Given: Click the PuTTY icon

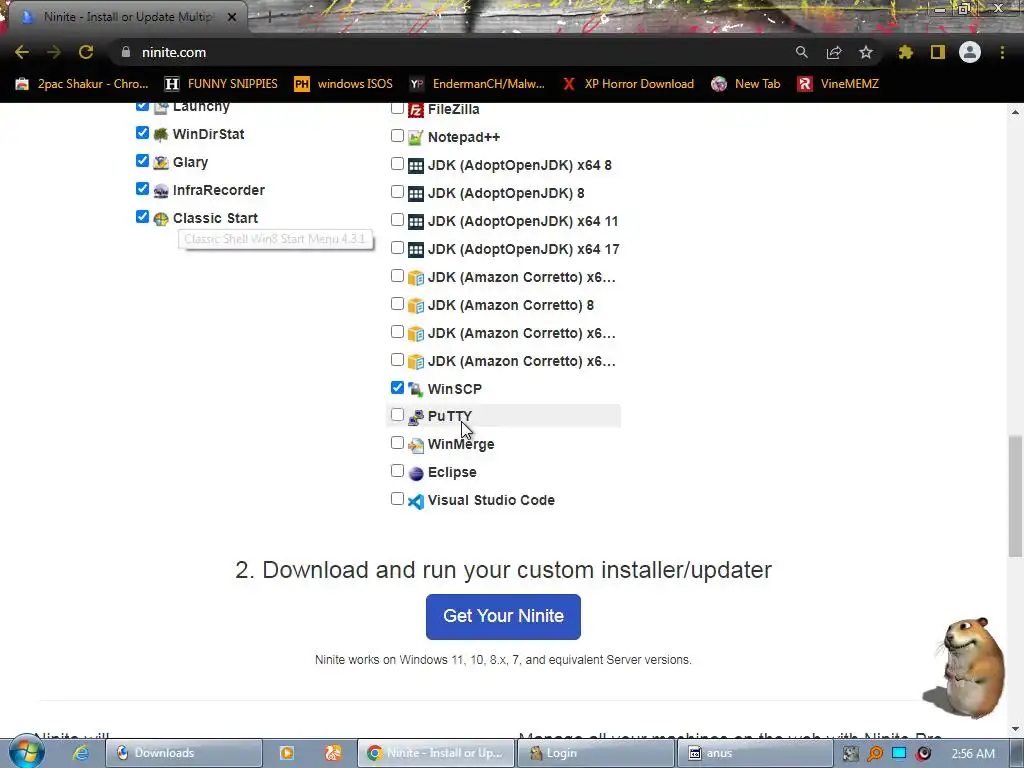Looking at the screenshot, I should [416, 417].
